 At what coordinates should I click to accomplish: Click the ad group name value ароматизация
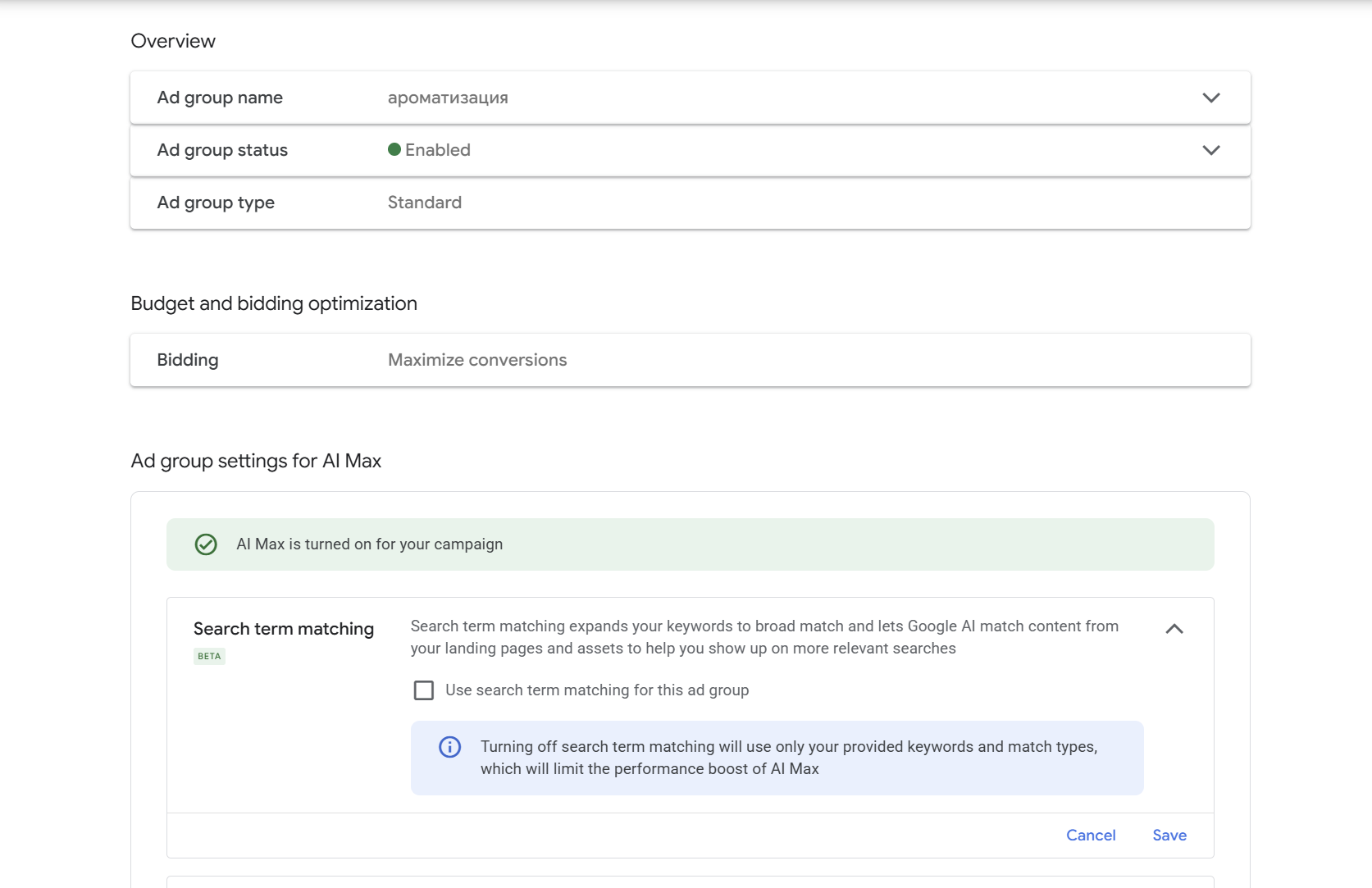tap(448, 98)
